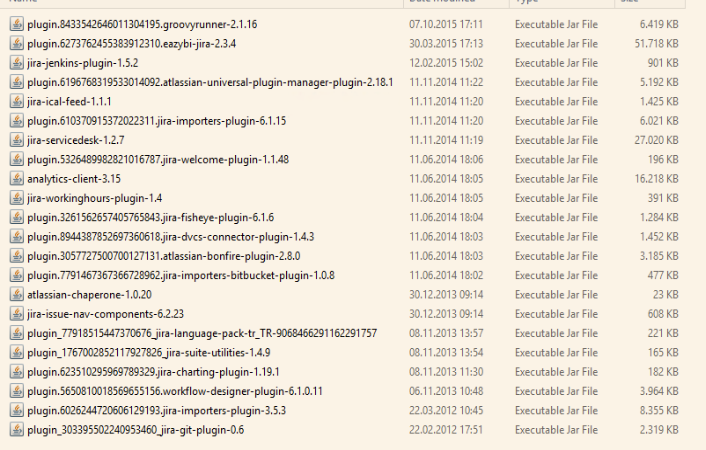Screen dimensions: 706x450
Task: Select the jar icon for jira-ical-feed-1.1.1
Action: pos(17,101)
